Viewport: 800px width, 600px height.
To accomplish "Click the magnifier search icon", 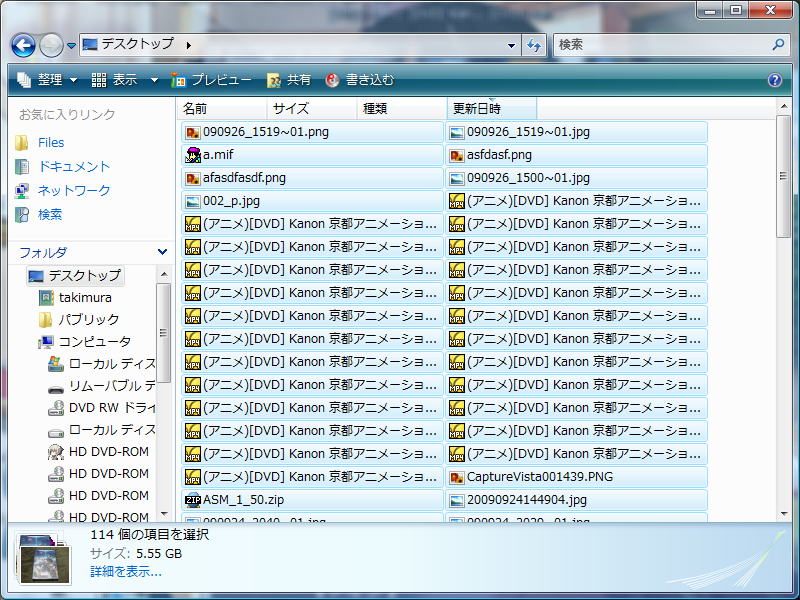I will [x=778, y=45].
